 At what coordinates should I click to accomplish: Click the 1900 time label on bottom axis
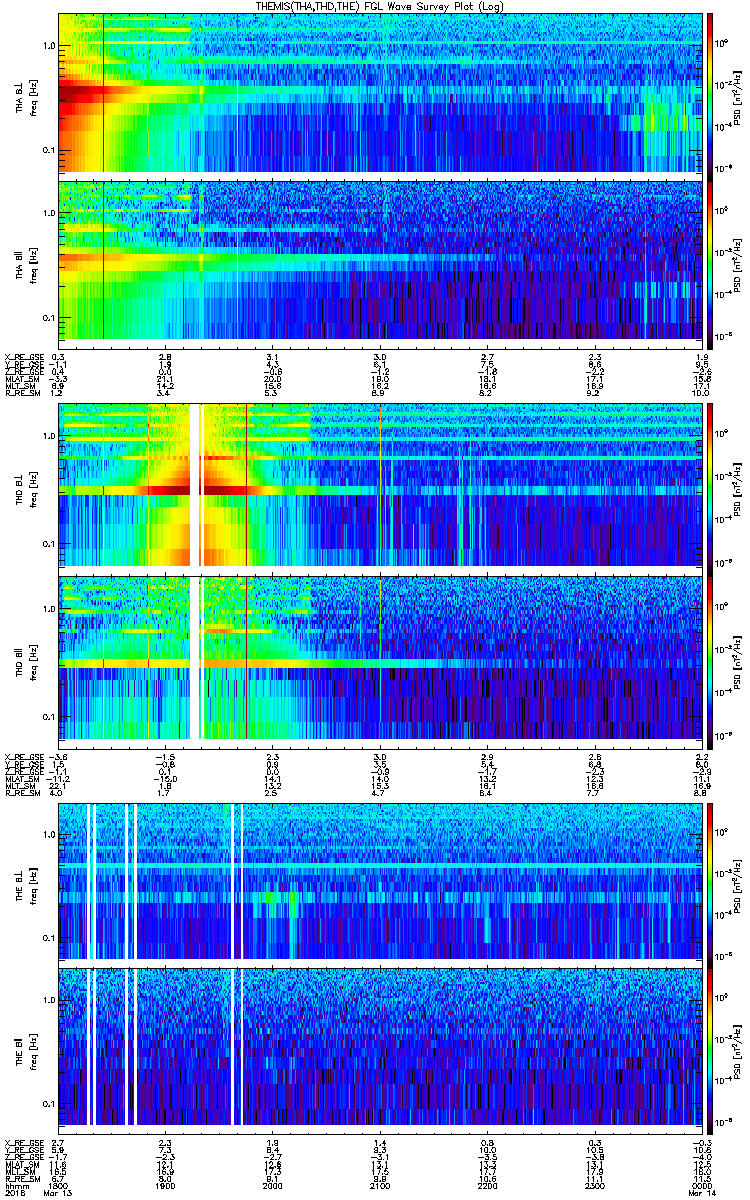(x=166, y=1184)
